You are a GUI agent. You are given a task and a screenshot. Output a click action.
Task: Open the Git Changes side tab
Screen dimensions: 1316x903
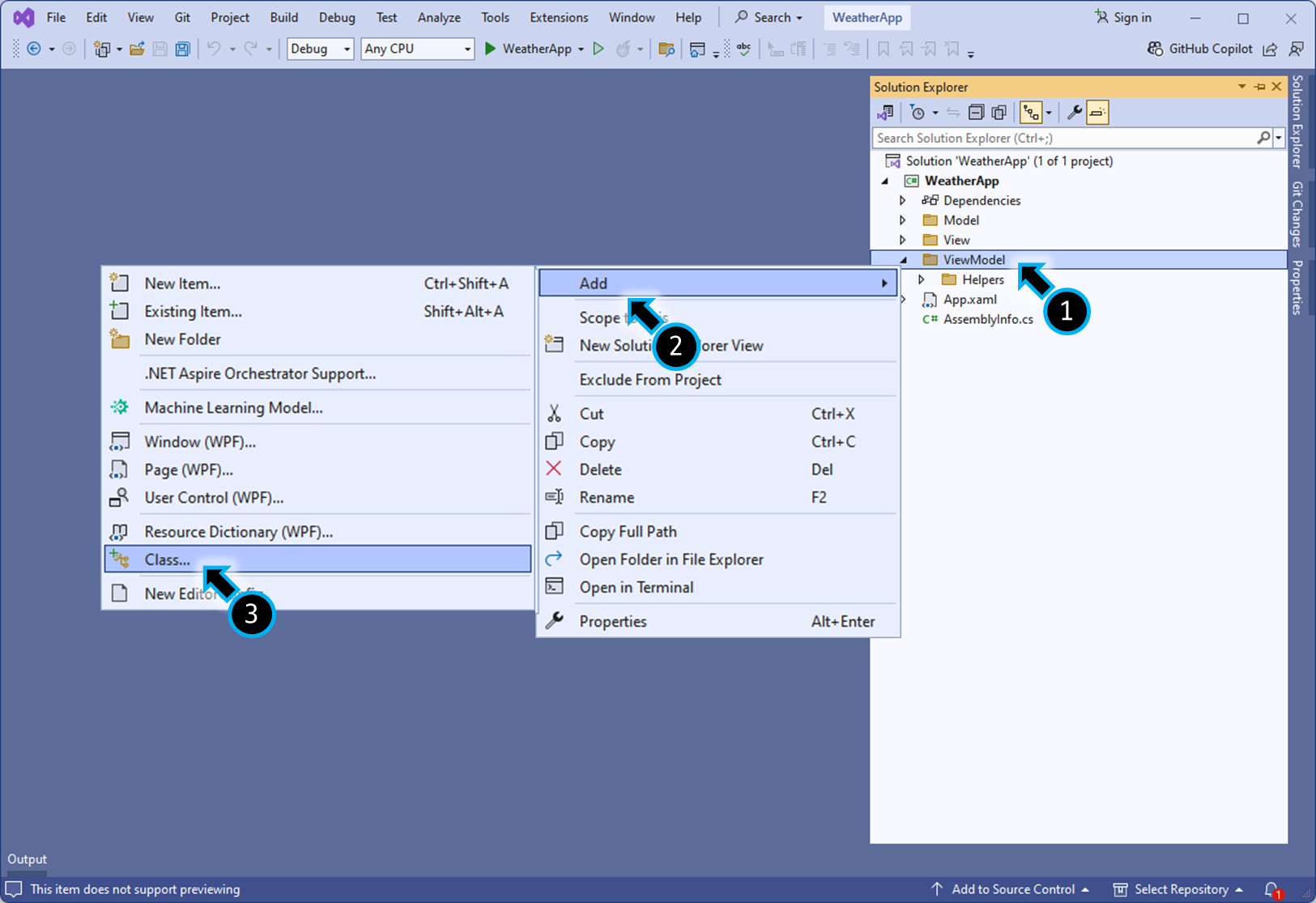point(1297,214)
